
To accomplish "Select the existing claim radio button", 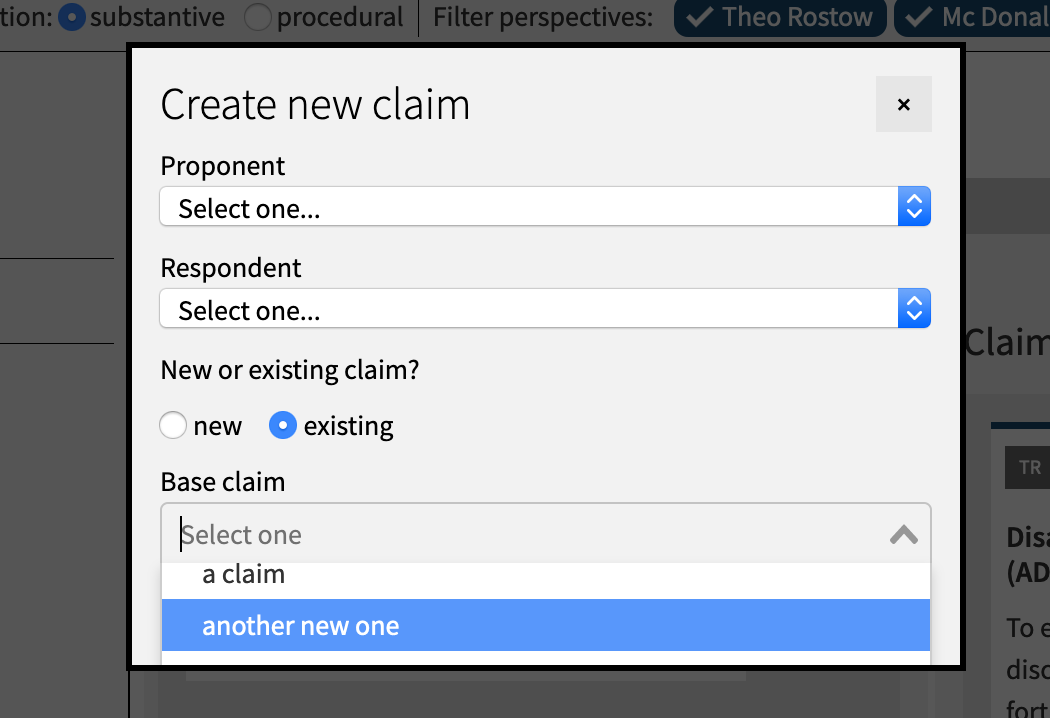I will (283, 425).
